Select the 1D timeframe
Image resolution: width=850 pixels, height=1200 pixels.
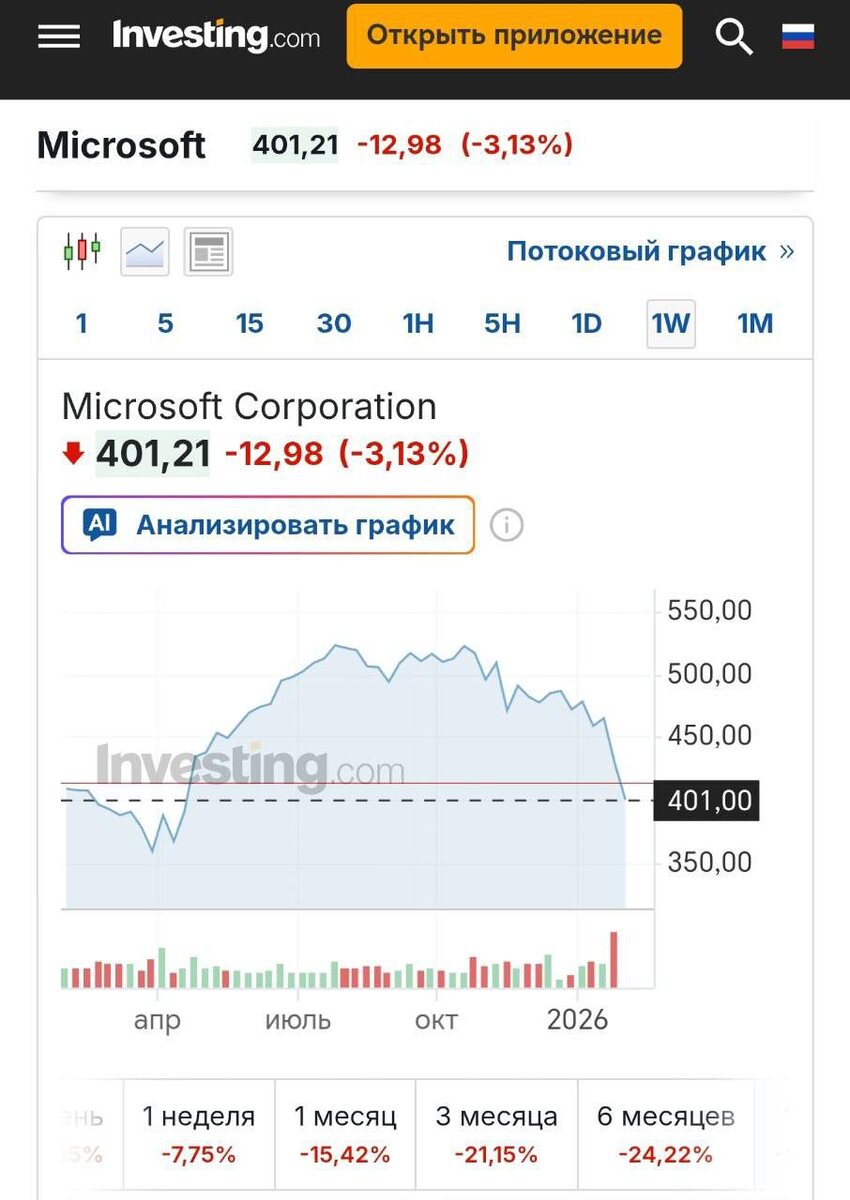tap(586, 324)
